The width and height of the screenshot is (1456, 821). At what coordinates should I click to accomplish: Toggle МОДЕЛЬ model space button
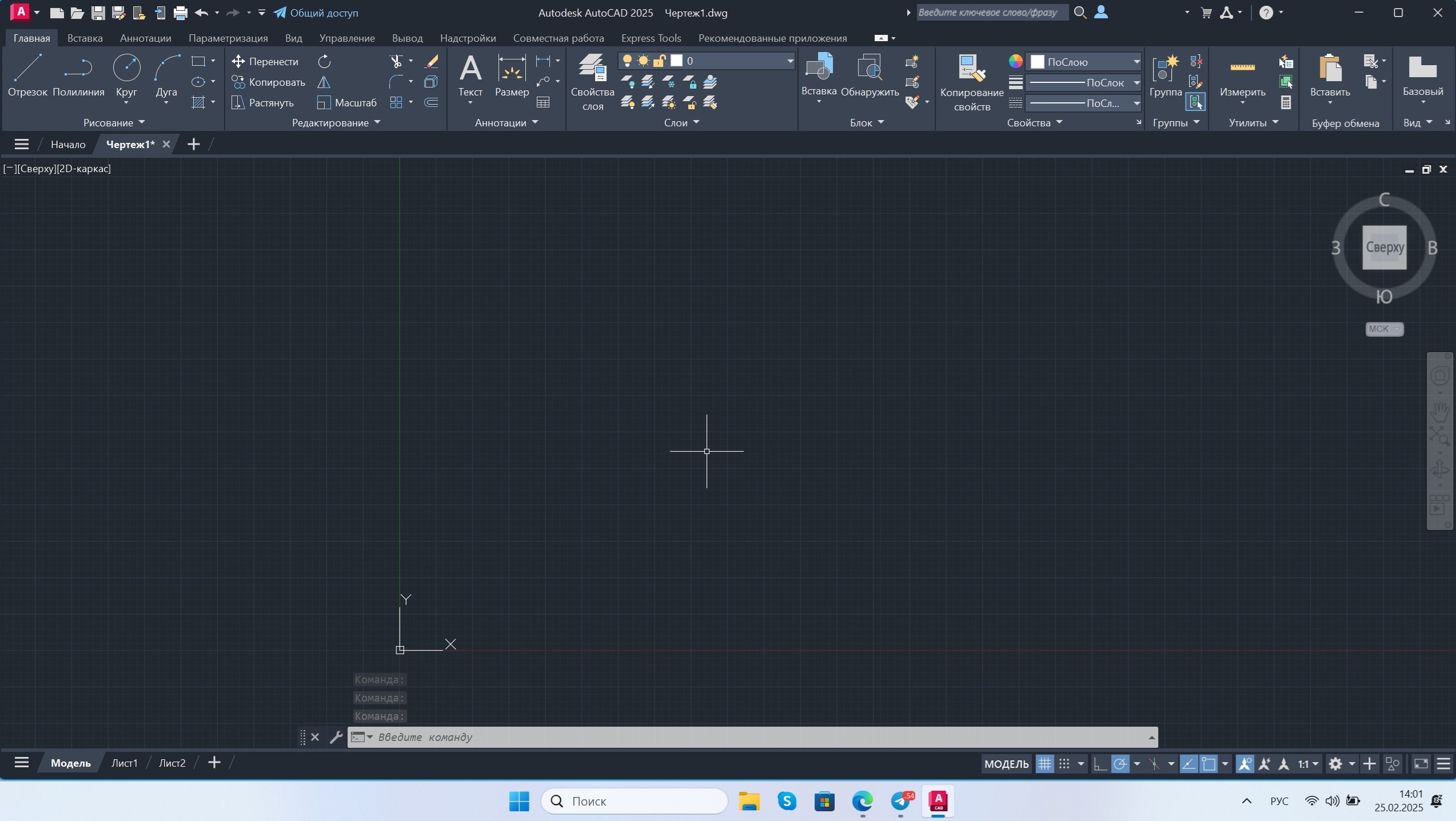pos(1006,764)
